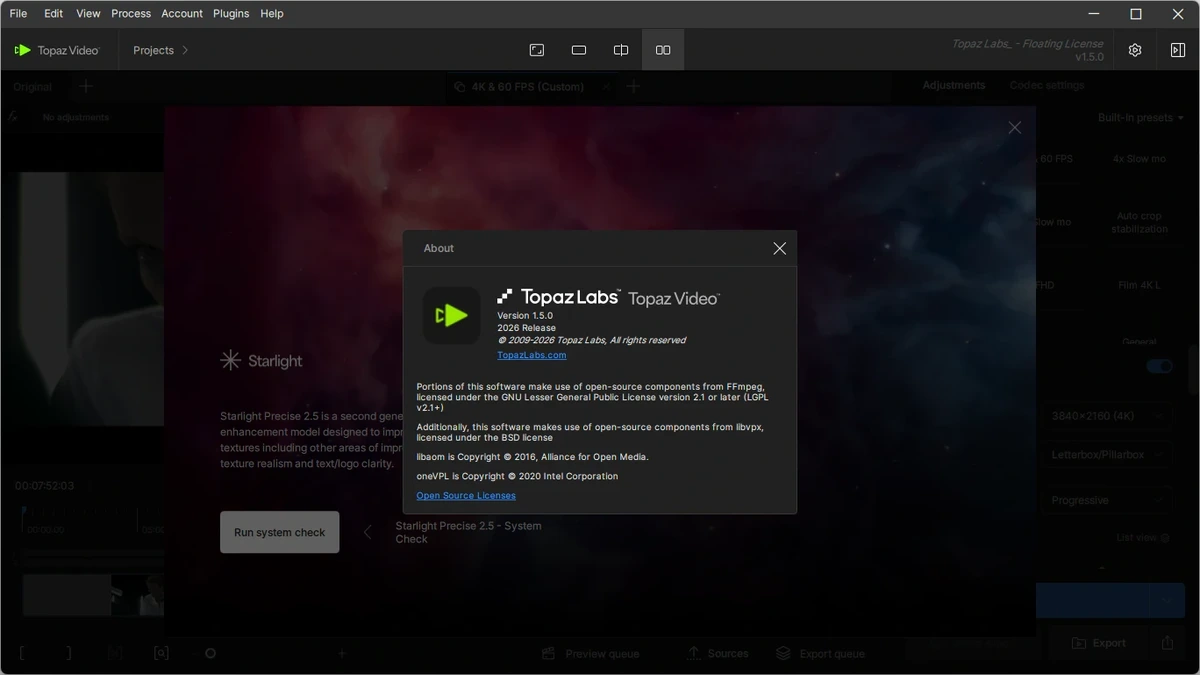The width and height of the screenshot is (1200, 675).
Task: Select the single fit-view layout icon
Action: tap(537, 50)
